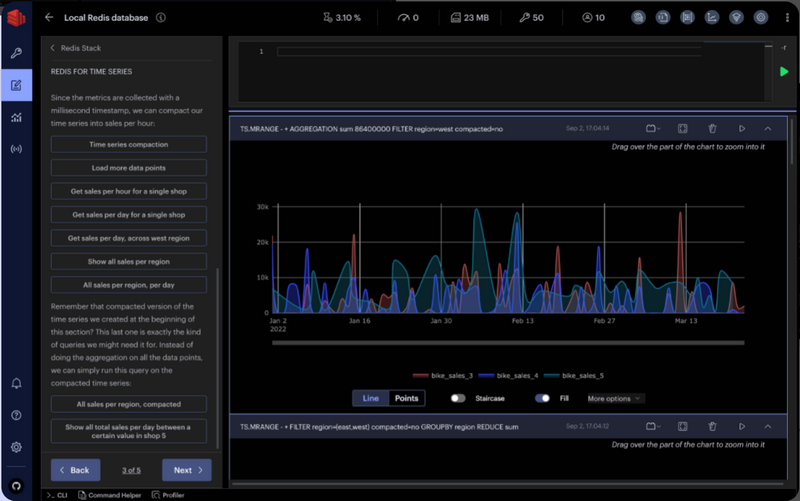The width and height of the screenshot is (800, 501).
Task: Toggle the Fill switch off
Action: [542, 398]
